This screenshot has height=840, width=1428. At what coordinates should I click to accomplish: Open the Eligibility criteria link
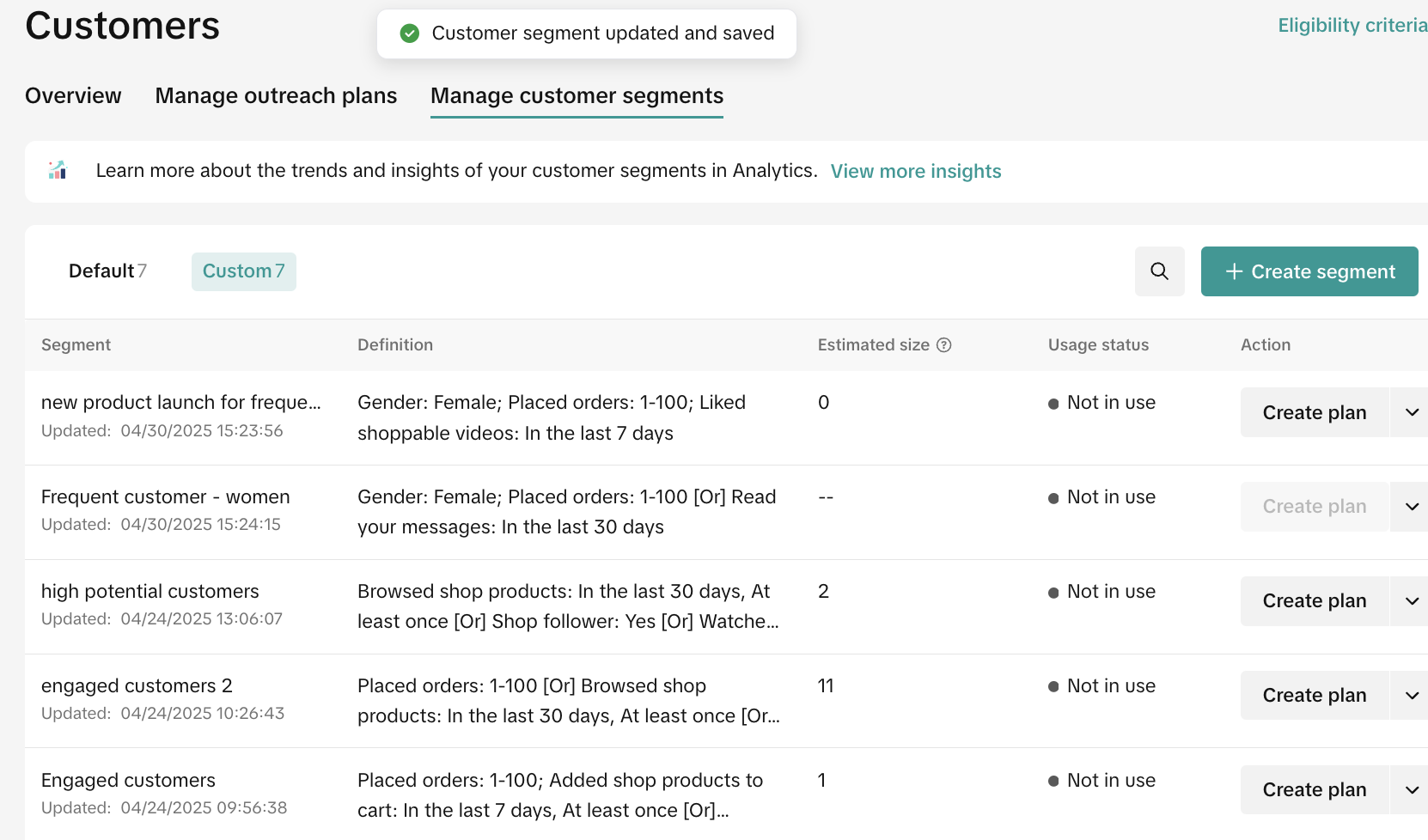(1352, 26)
